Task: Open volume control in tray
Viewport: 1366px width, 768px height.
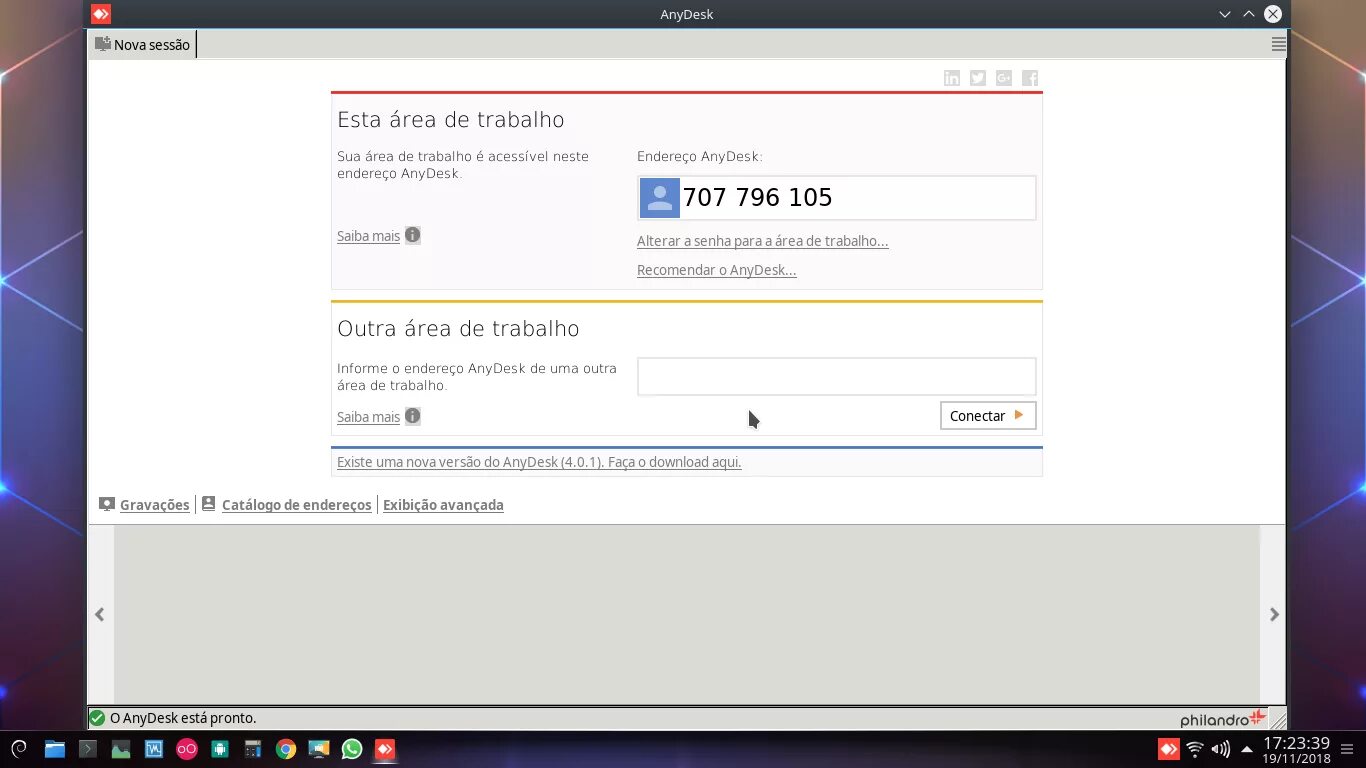Action: tap(1221, 748)
